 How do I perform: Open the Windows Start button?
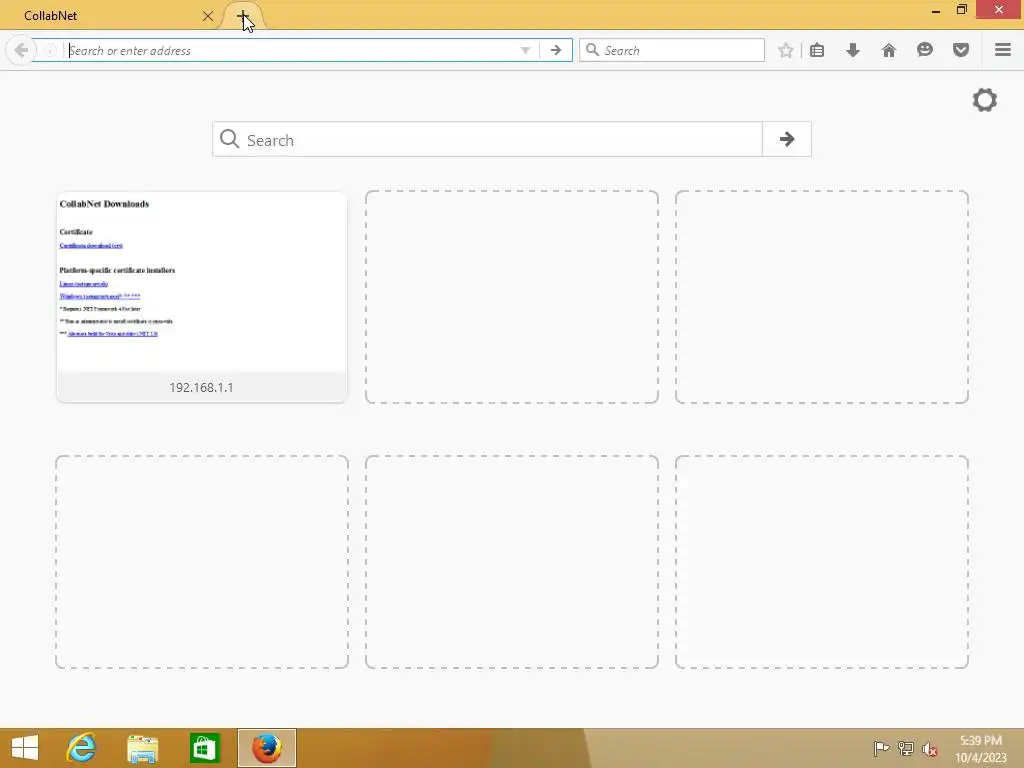click(x=25, y=748)
